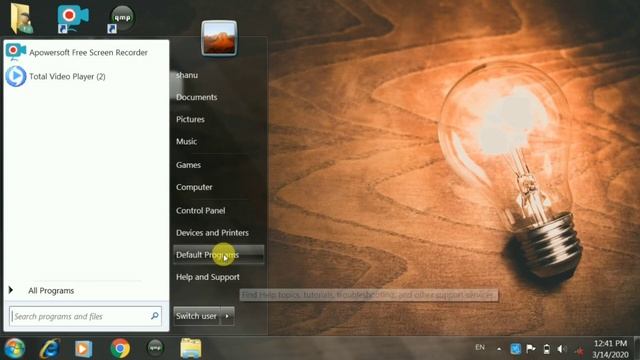This screenshot has height=360, width=640.
Task: Open the clock showing 12:41 PM
Action: pyautogui.click(x=610, y=349)
